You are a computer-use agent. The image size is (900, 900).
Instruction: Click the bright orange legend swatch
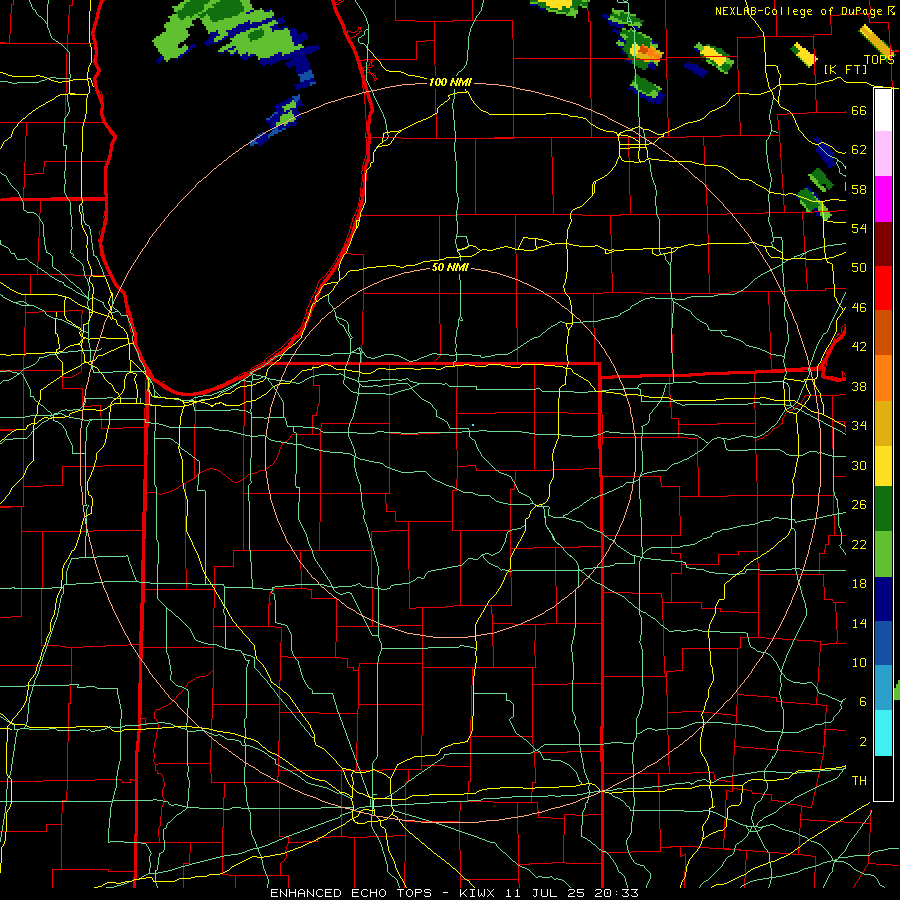pos(883,378)
